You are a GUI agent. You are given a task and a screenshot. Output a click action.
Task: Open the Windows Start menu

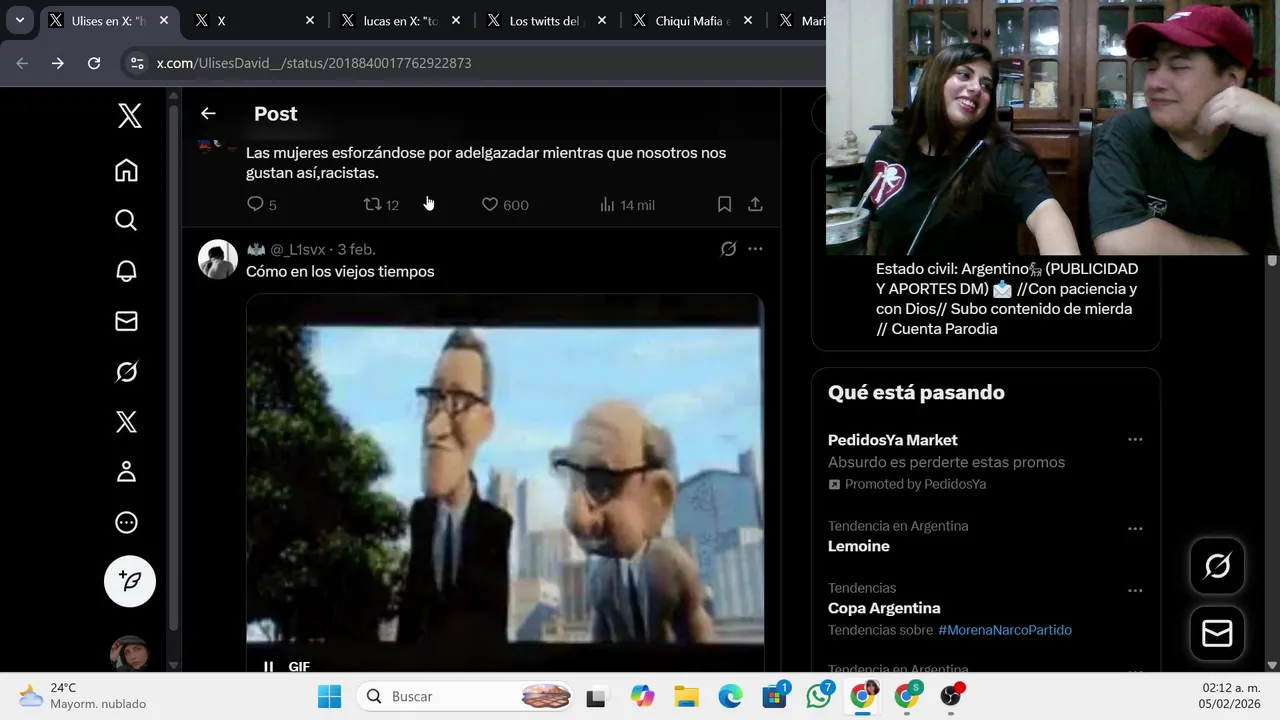pyautogui.click(x=329, y=696)
